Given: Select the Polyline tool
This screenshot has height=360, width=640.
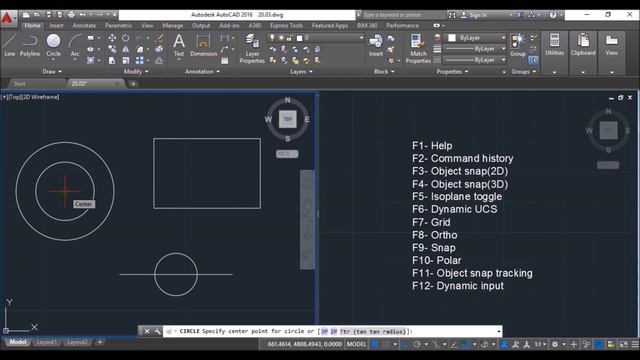Looking at the screenshot, I should coord(30,45).
